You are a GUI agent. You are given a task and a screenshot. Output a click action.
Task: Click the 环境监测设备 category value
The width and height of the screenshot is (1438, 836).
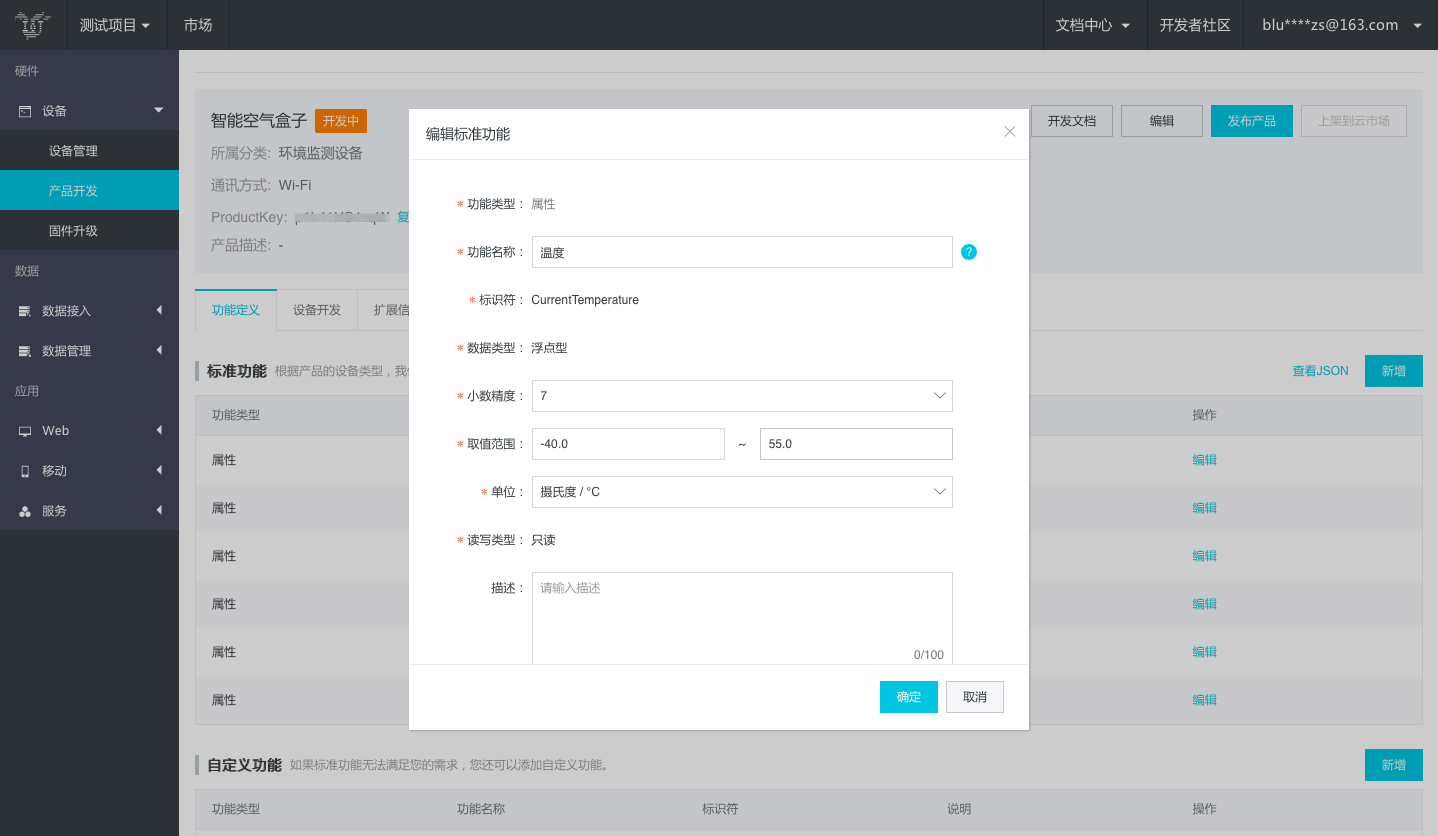(x=321, y=153)
